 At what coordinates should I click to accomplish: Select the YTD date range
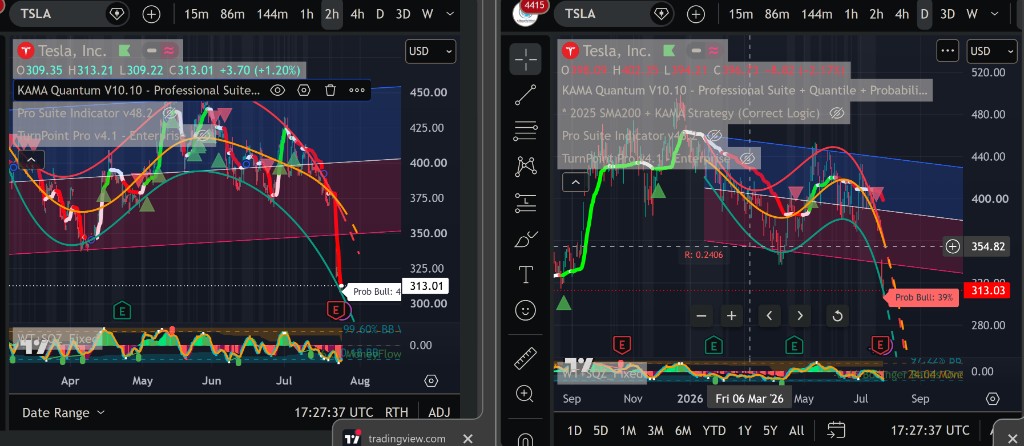(x=714, y=430)
